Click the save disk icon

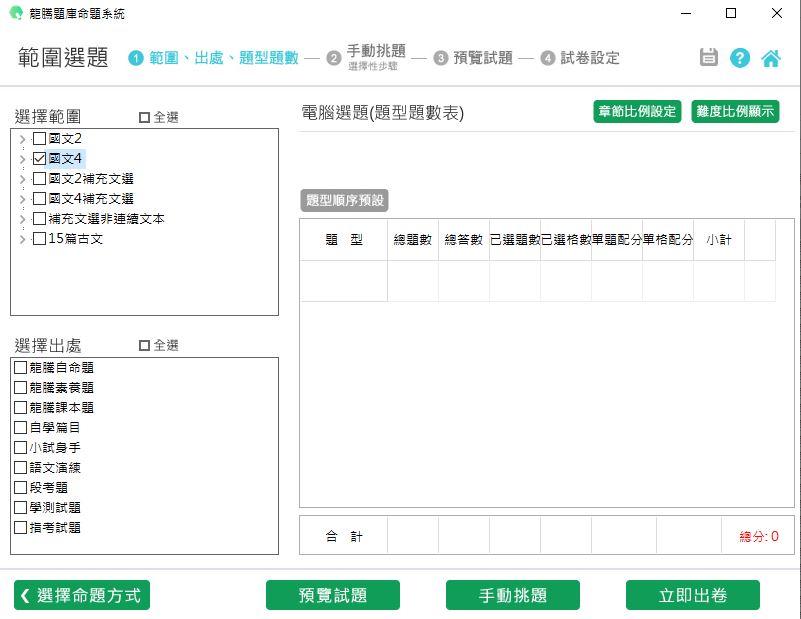[x=709, y=58]
